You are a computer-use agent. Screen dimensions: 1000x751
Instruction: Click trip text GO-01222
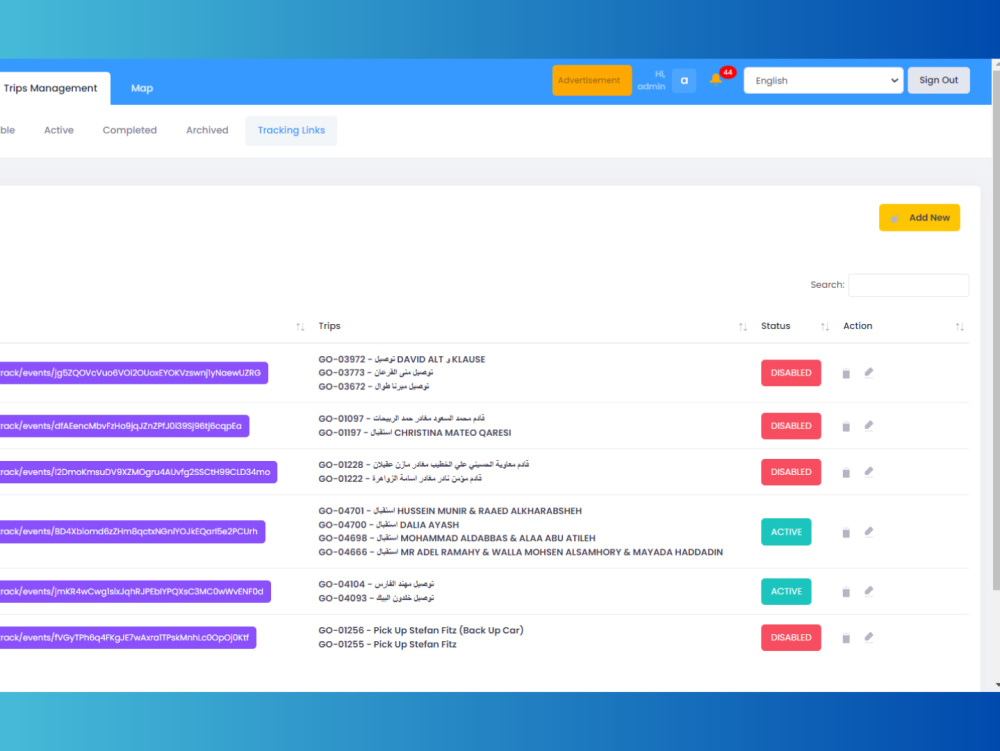coord(400,479)
